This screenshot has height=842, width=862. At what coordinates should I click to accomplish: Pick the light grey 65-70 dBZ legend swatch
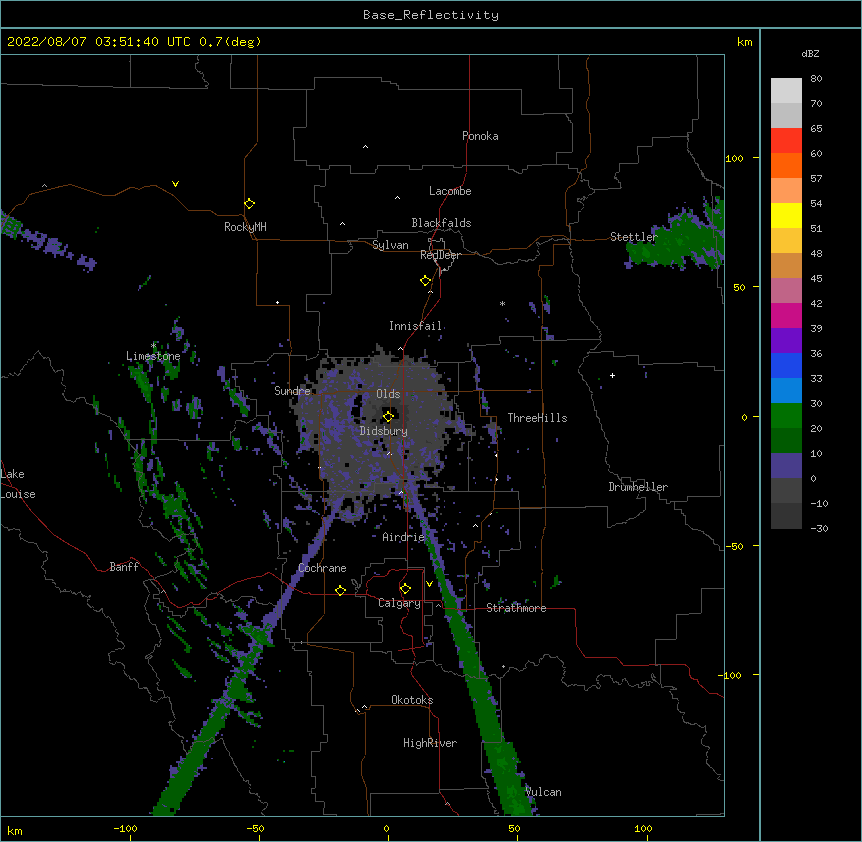(786, 115)
